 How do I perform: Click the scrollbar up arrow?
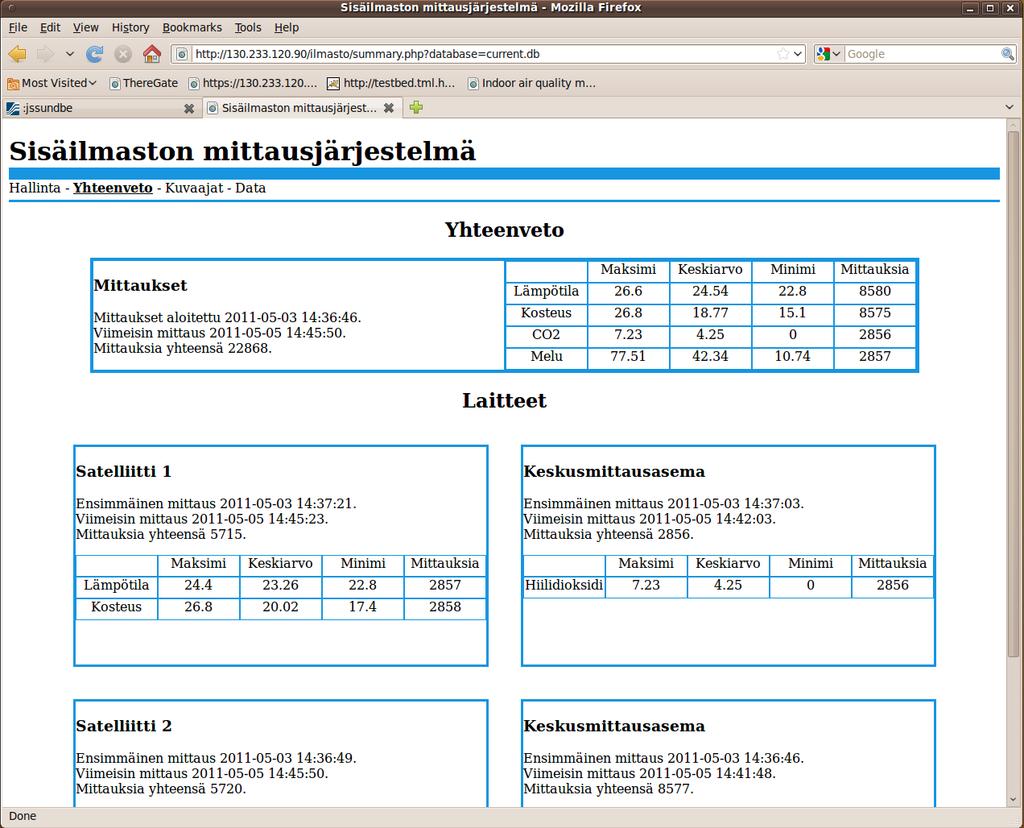[1013, 125]
